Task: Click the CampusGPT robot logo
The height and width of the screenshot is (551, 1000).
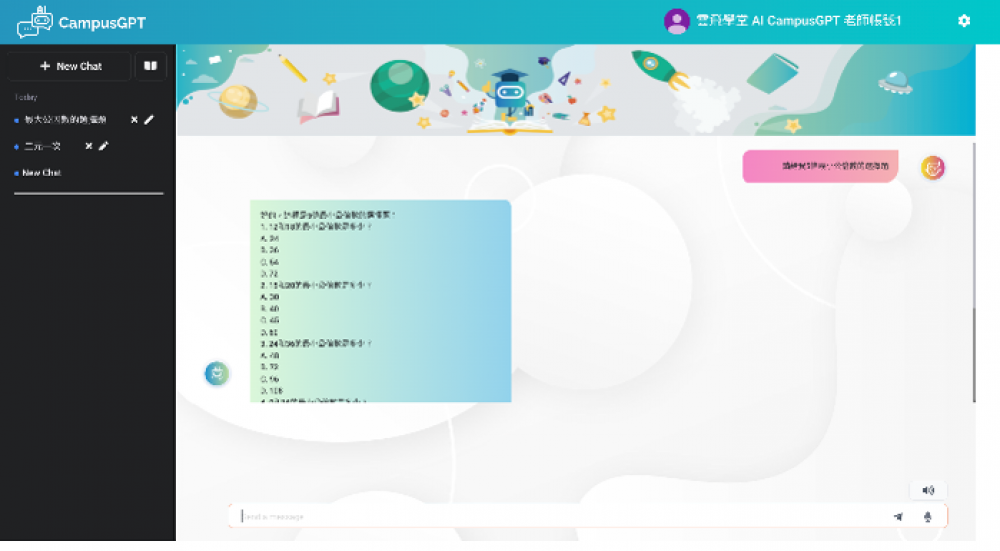Action: (34, 21)
